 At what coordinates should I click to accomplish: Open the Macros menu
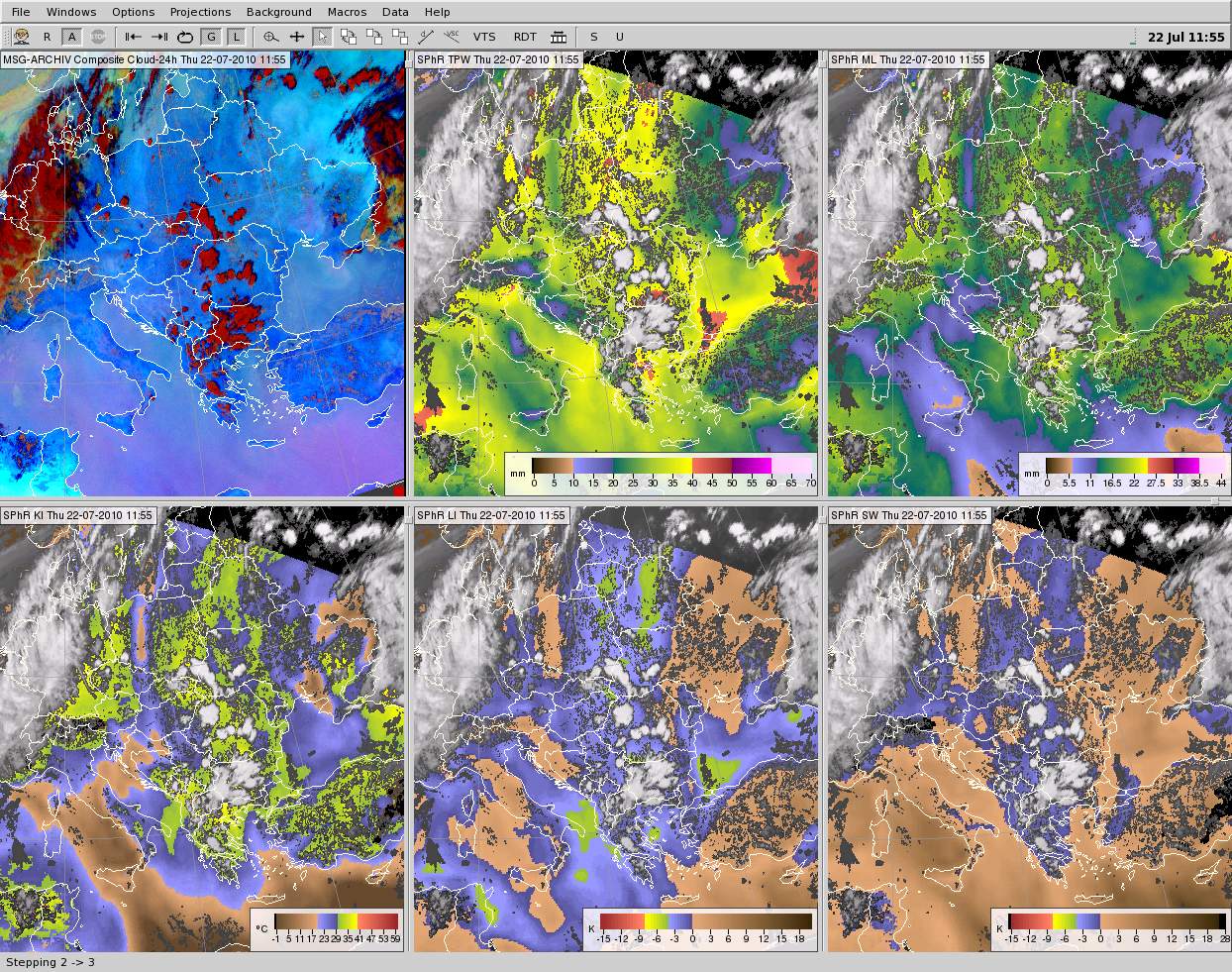pyautogui.click(x=347, y=12)
